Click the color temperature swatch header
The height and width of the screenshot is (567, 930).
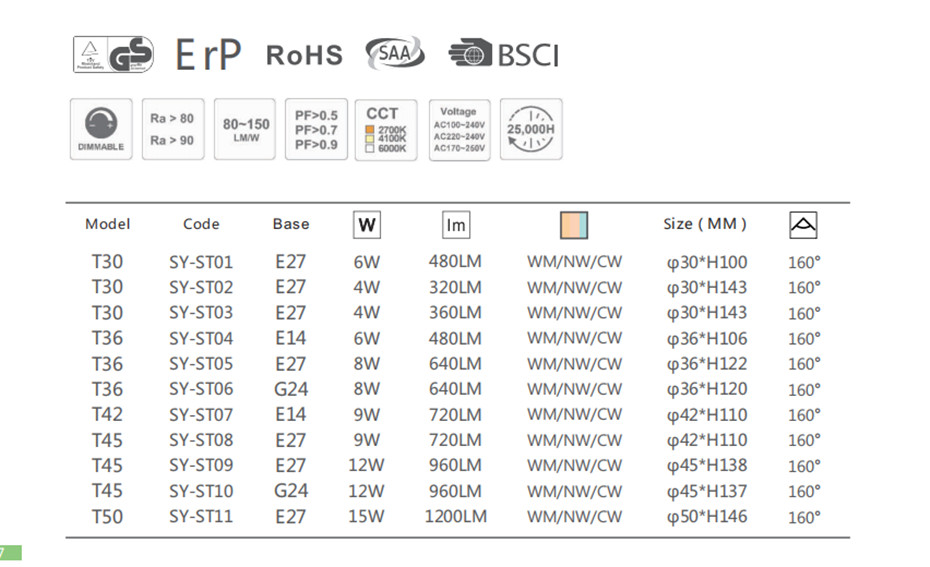pyautogui.click(x=574, y=225)
